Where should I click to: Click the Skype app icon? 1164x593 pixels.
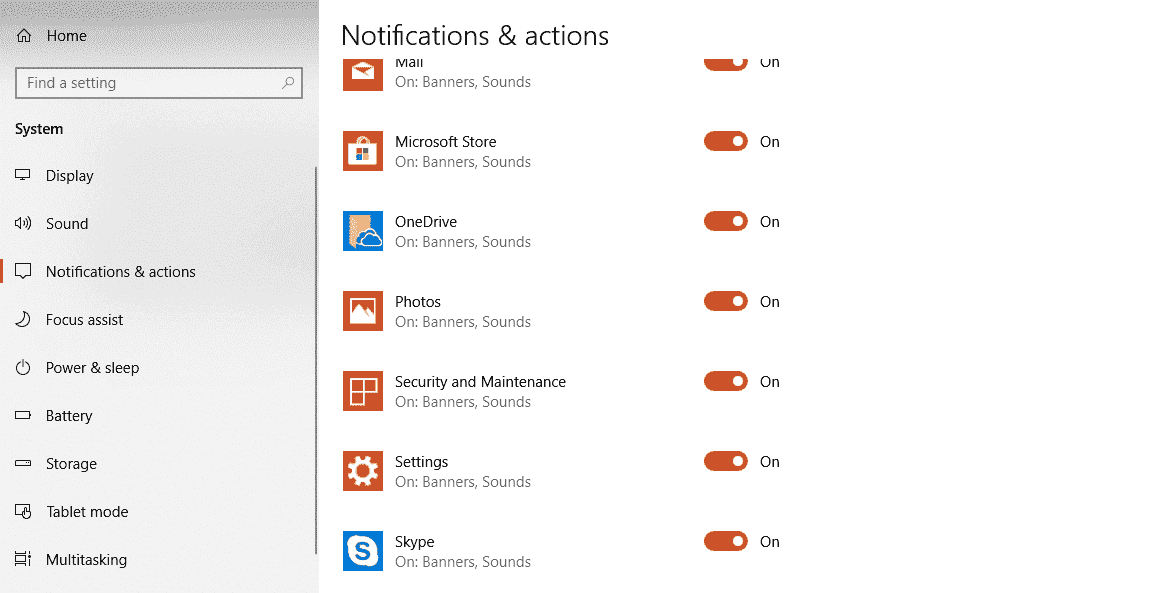[362, 551]
